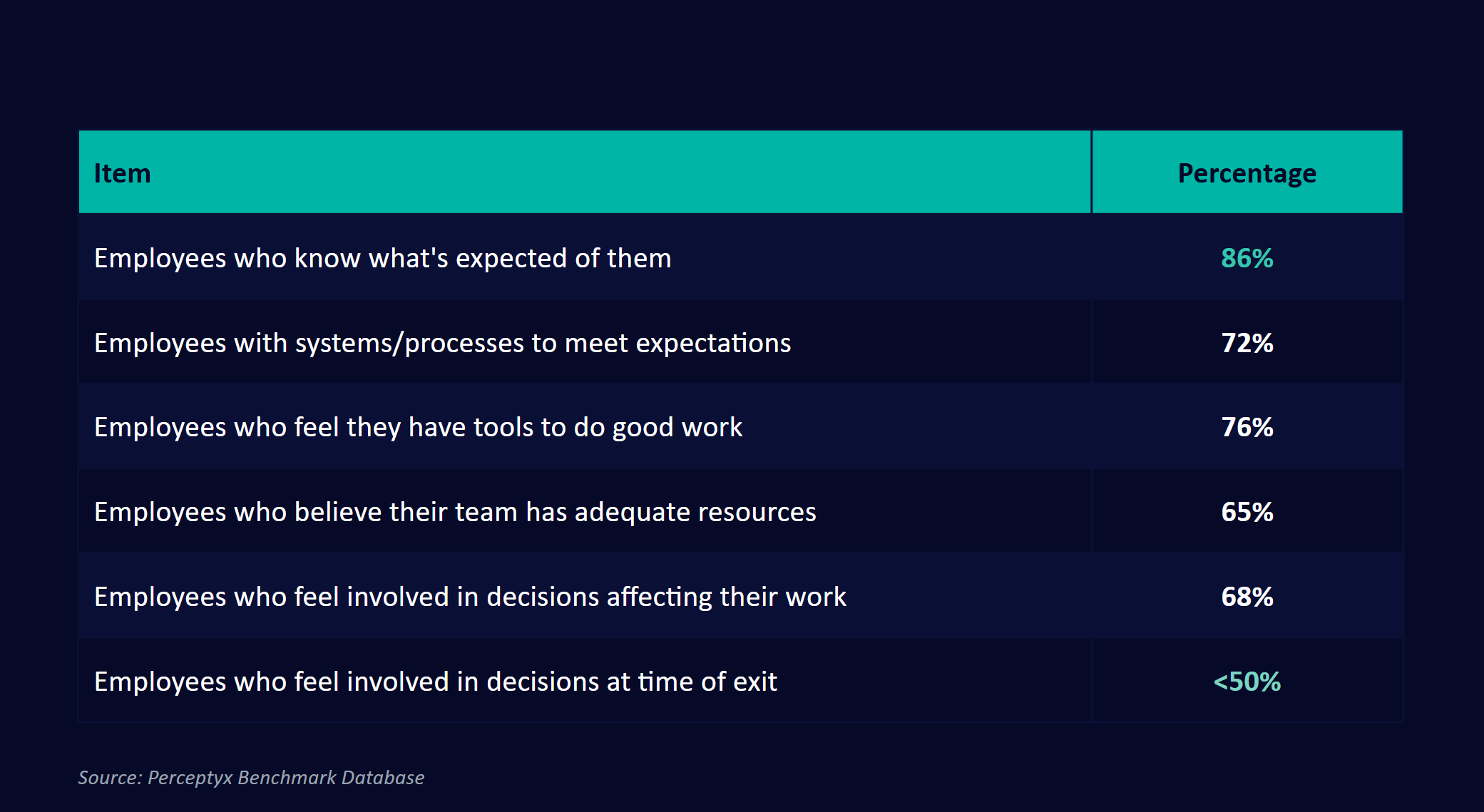Click the 72% percentage cell
Viewport: 1484px width, 812px height.
[x=1247, y=343]
